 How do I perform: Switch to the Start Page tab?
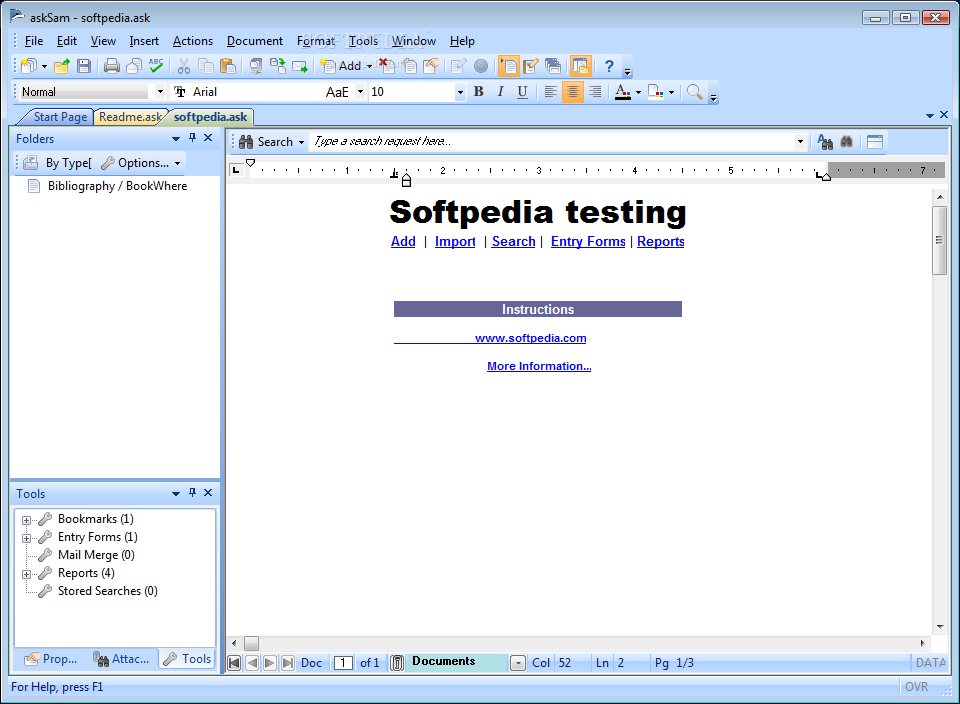click(60, 117)
